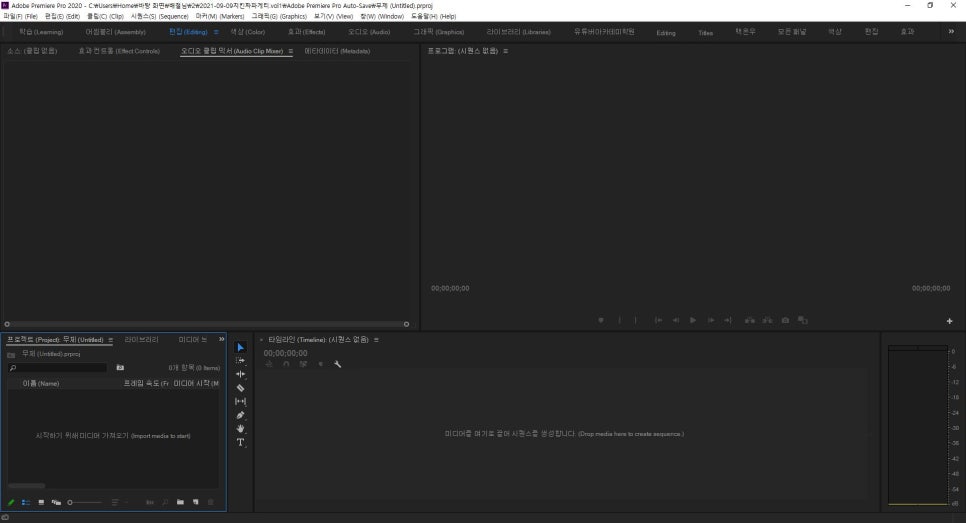Click the horizontal scrollbar in Project panel
The image size is (966, 523).
26,486
